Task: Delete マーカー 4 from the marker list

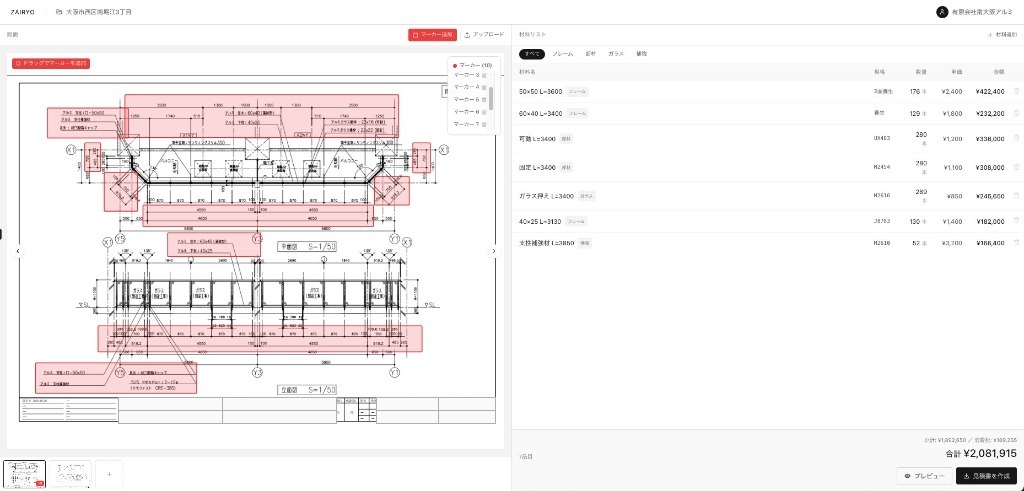Action: (x=484, y=87)
